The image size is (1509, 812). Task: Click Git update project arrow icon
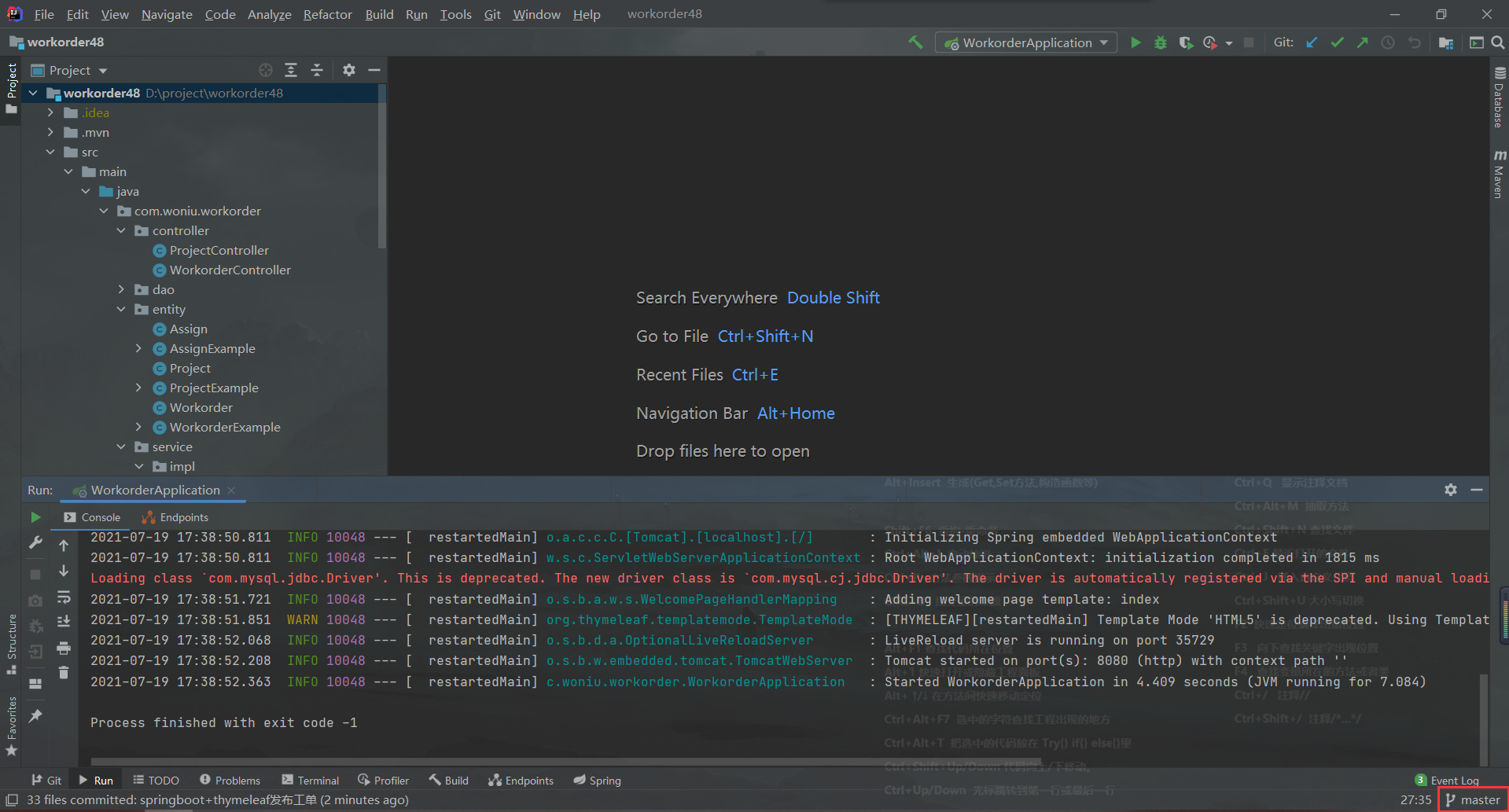point(1312,42)
